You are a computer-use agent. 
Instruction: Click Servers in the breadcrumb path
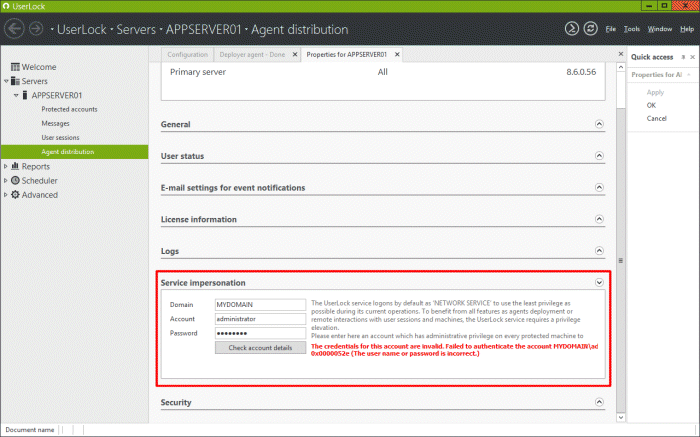click(x=136, y=29)
